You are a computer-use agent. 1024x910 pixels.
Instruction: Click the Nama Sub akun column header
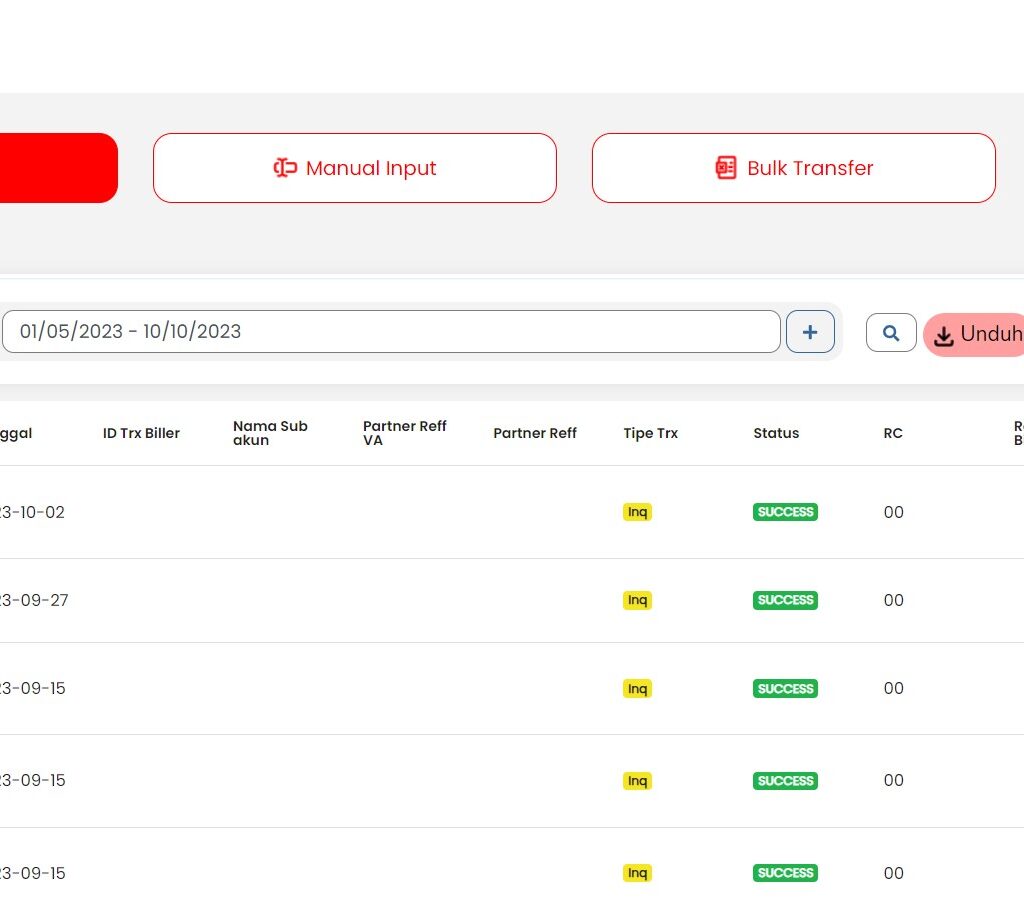click(x=270, y=433)
